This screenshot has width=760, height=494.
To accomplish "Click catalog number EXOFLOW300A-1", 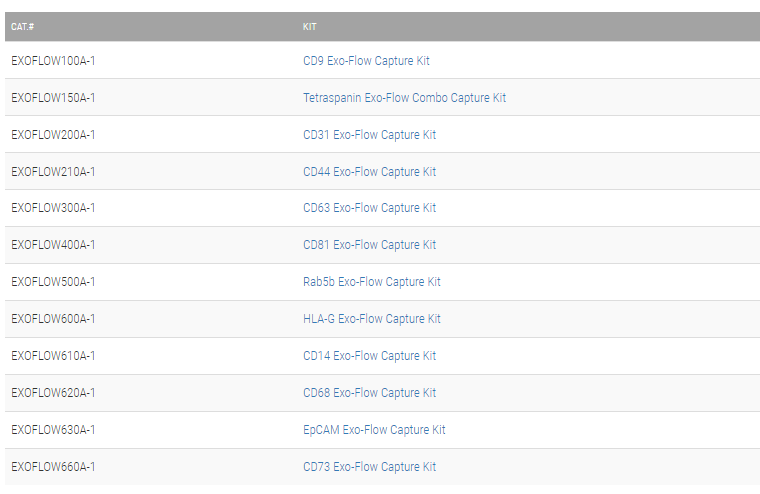I will 53,208.
